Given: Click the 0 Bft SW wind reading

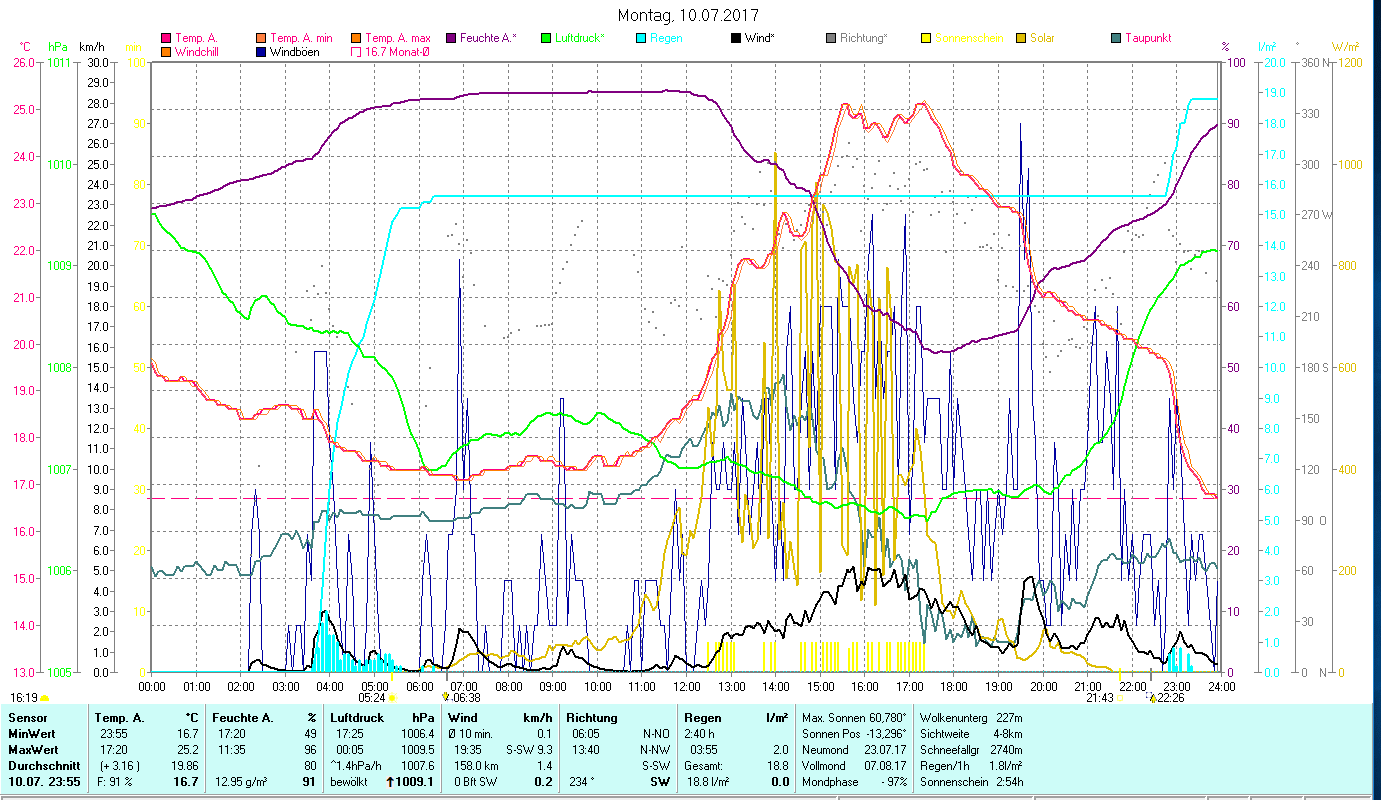Looking at the screenshot, I should pyautogui.click(x=477, y=782).
